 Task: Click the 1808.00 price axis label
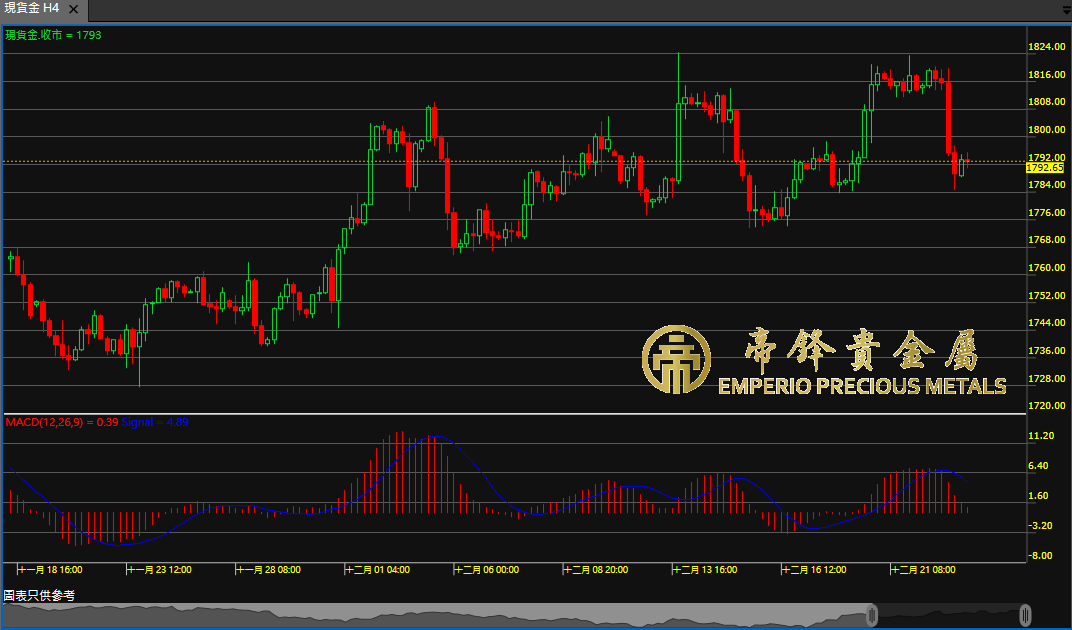[x=1047, y=102]
